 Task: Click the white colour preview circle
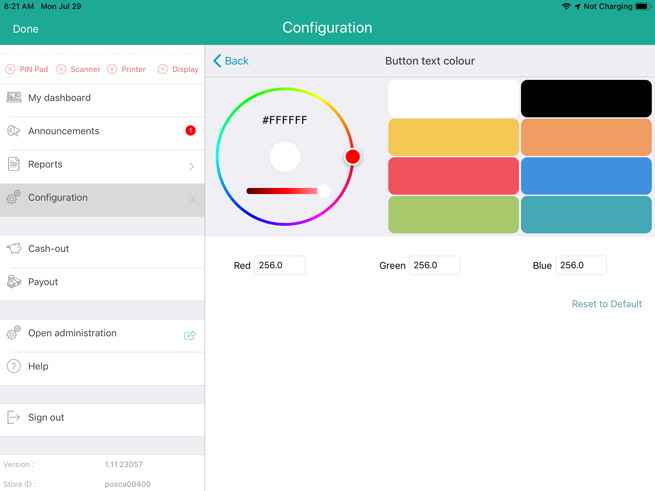pyautogui.click(x=285, y=157)
